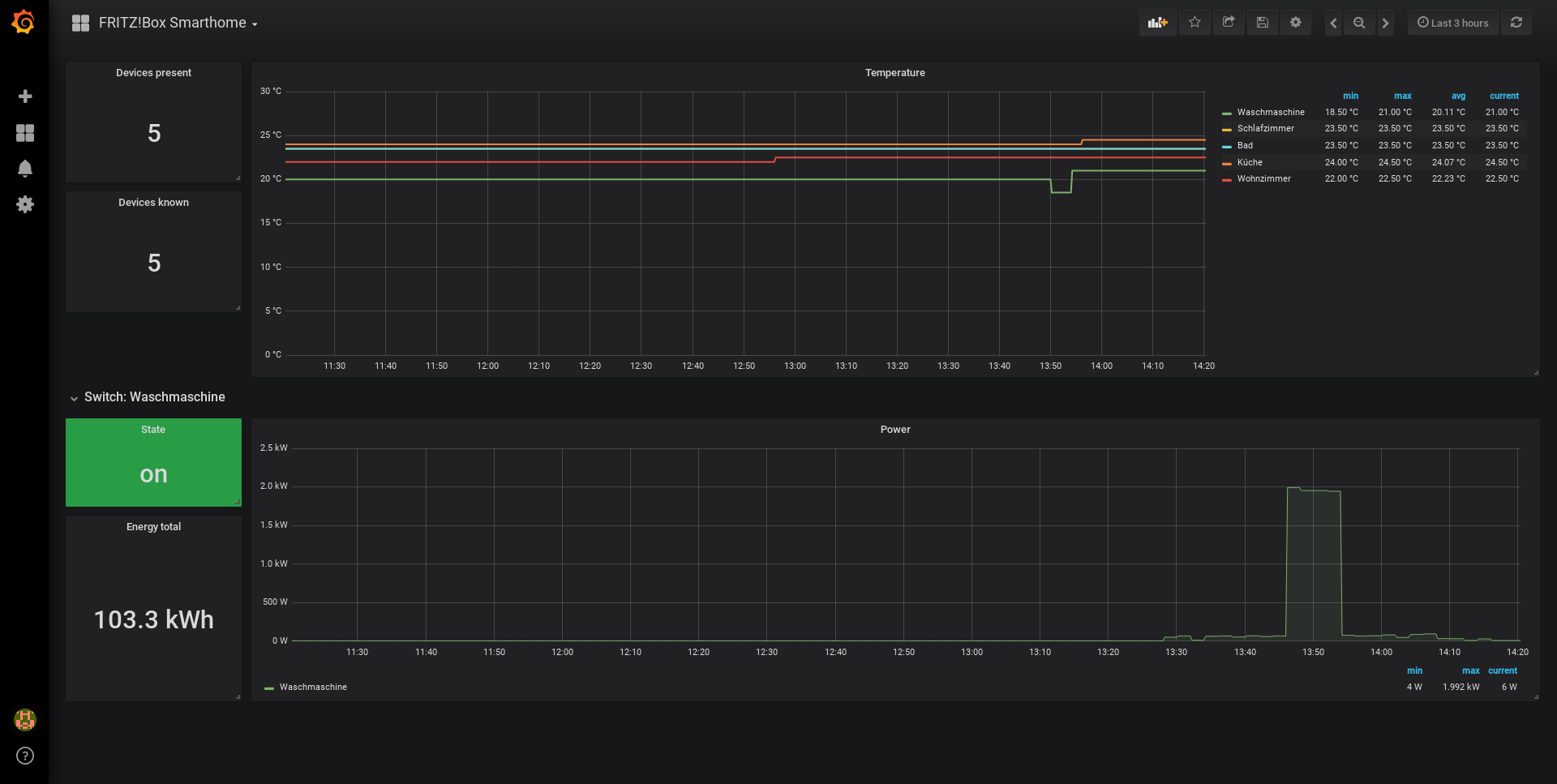The width and height of the screenshot is (1557, 784).
Task: Click the Küche color swatch in legend
Action: pos(1227,163)
